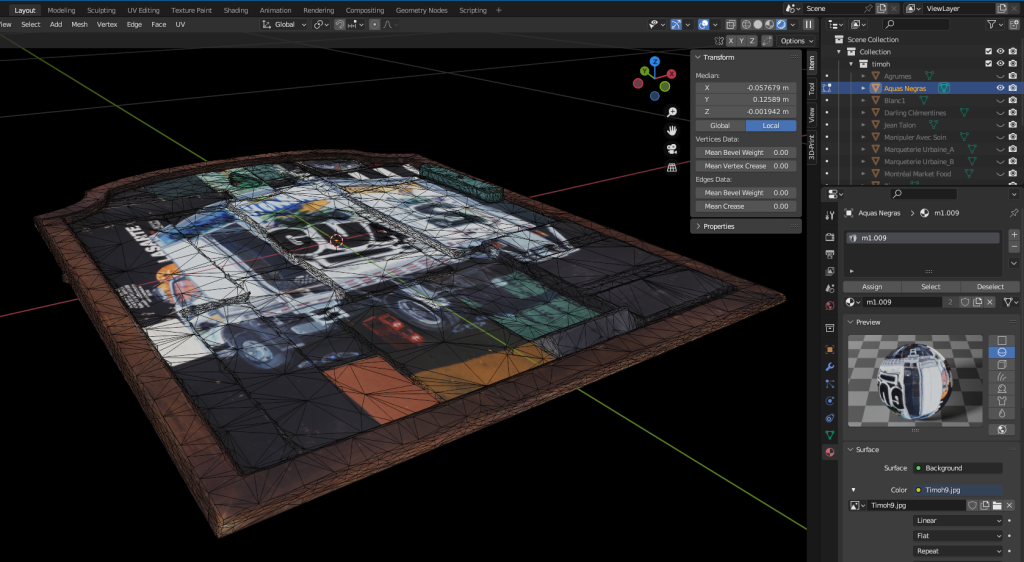The height and width of the screenshot is (562, 1024).
Task: Toggle proportional editing icon
Action: 374,24
